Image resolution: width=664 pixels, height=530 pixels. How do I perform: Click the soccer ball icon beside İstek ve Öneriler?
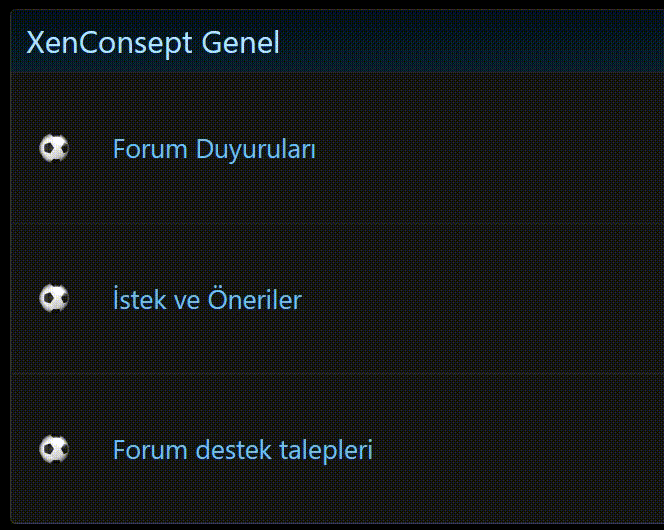[54, 298]
